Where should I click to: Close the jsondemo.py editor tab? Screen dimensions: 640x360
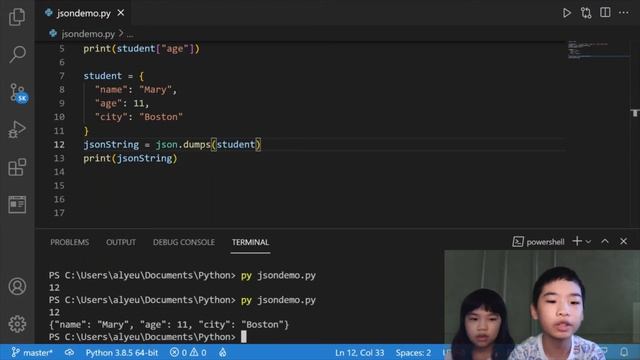(x=121, y=13)
